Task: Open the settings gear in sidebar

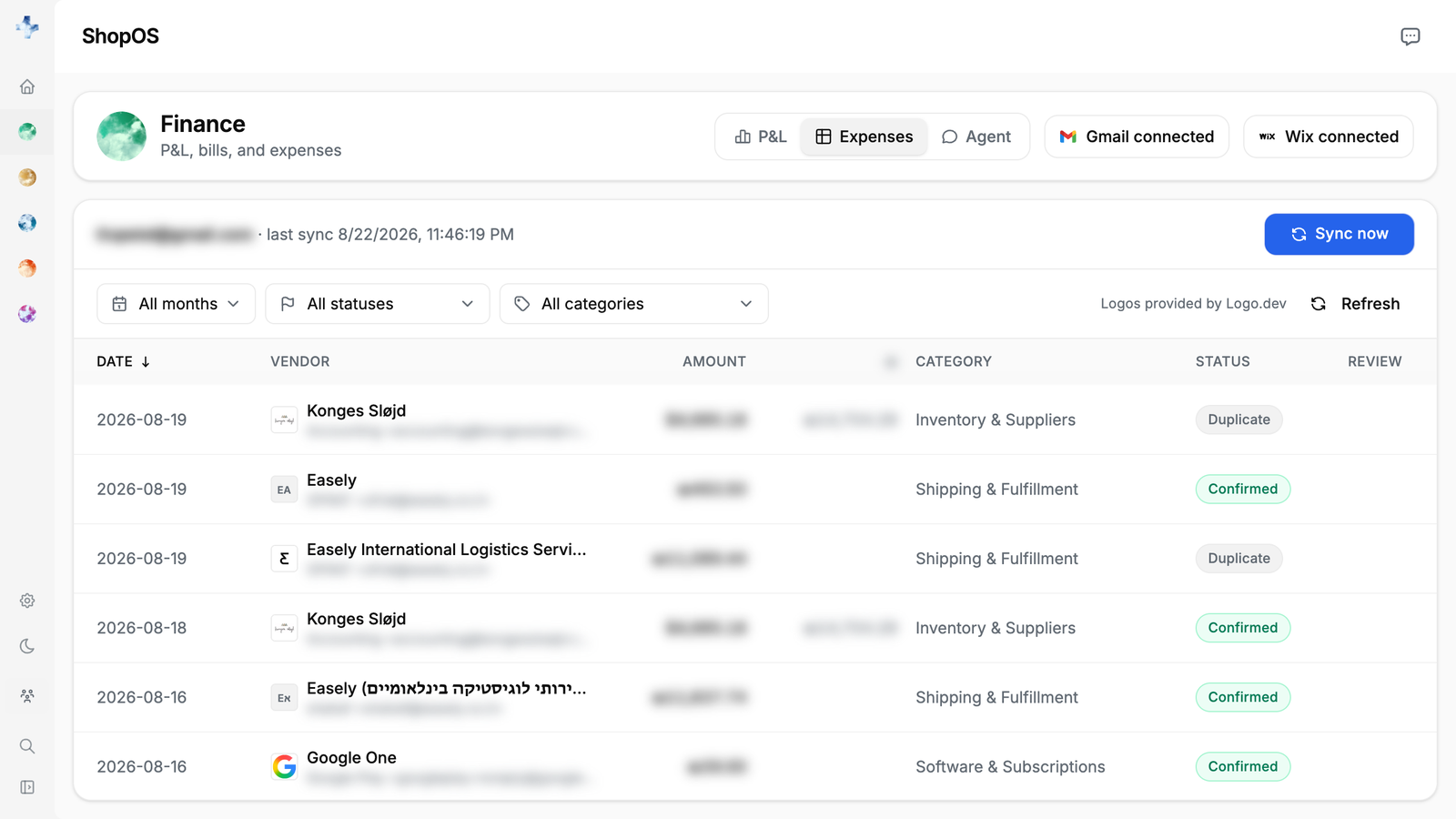Action: (x=27, y=601)
